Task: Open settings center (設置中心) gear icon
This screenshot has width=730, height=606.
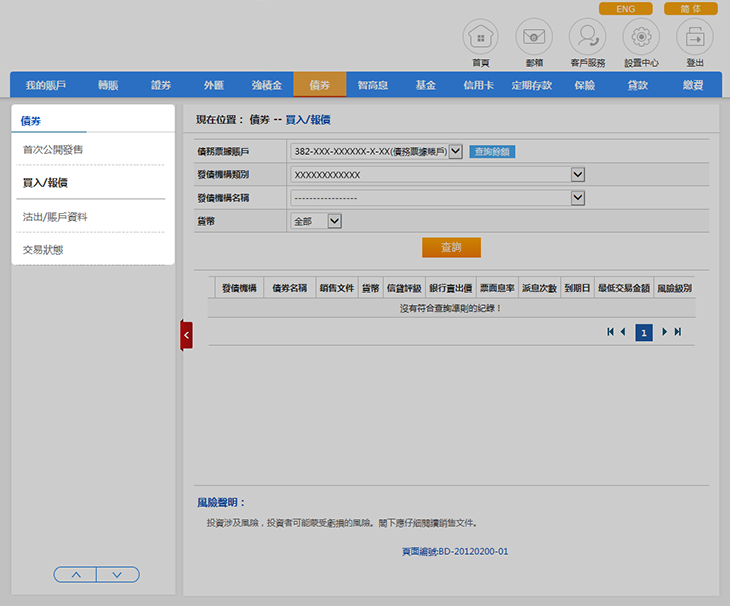Action: pyautogui.click(x=641, y=37)
